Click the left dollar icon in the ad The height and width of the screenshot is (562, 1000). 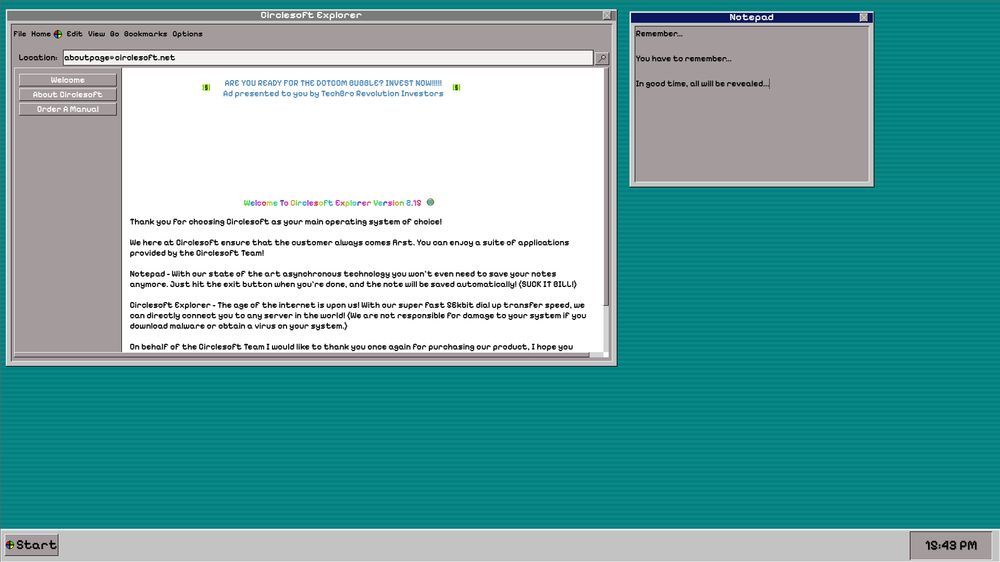point(206,87)
